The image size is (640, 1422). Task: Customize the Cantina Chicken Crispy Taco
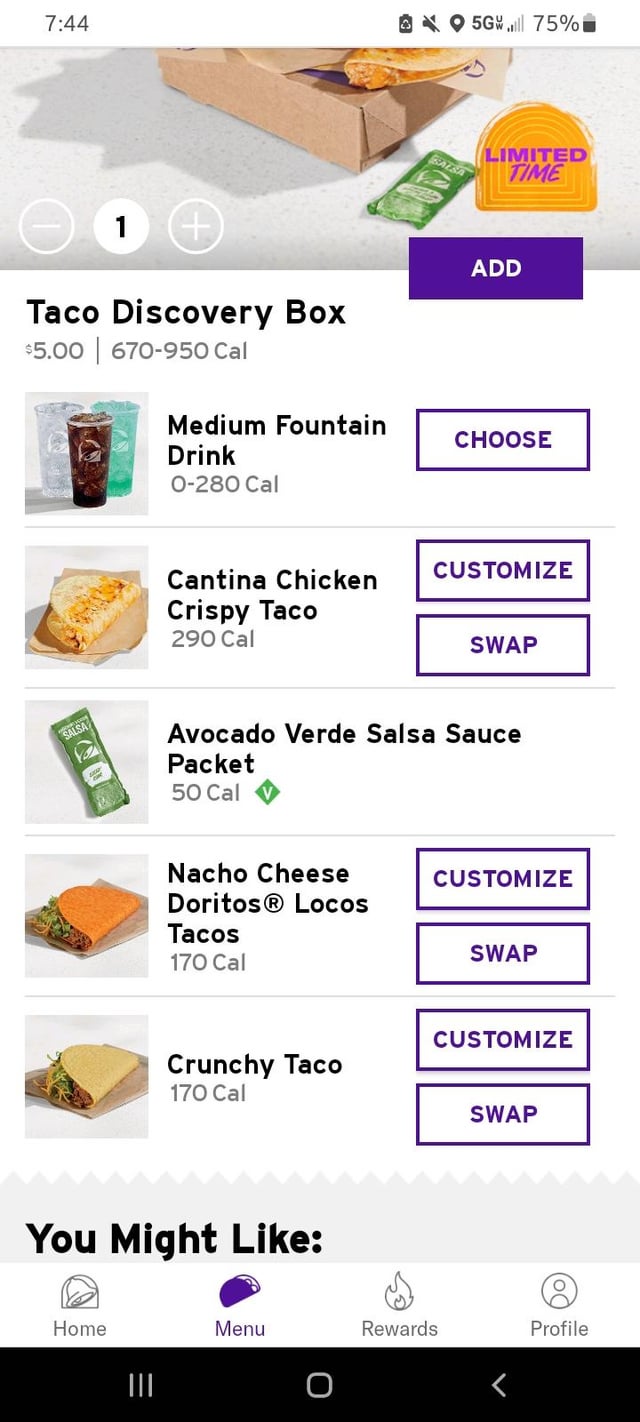503,571
